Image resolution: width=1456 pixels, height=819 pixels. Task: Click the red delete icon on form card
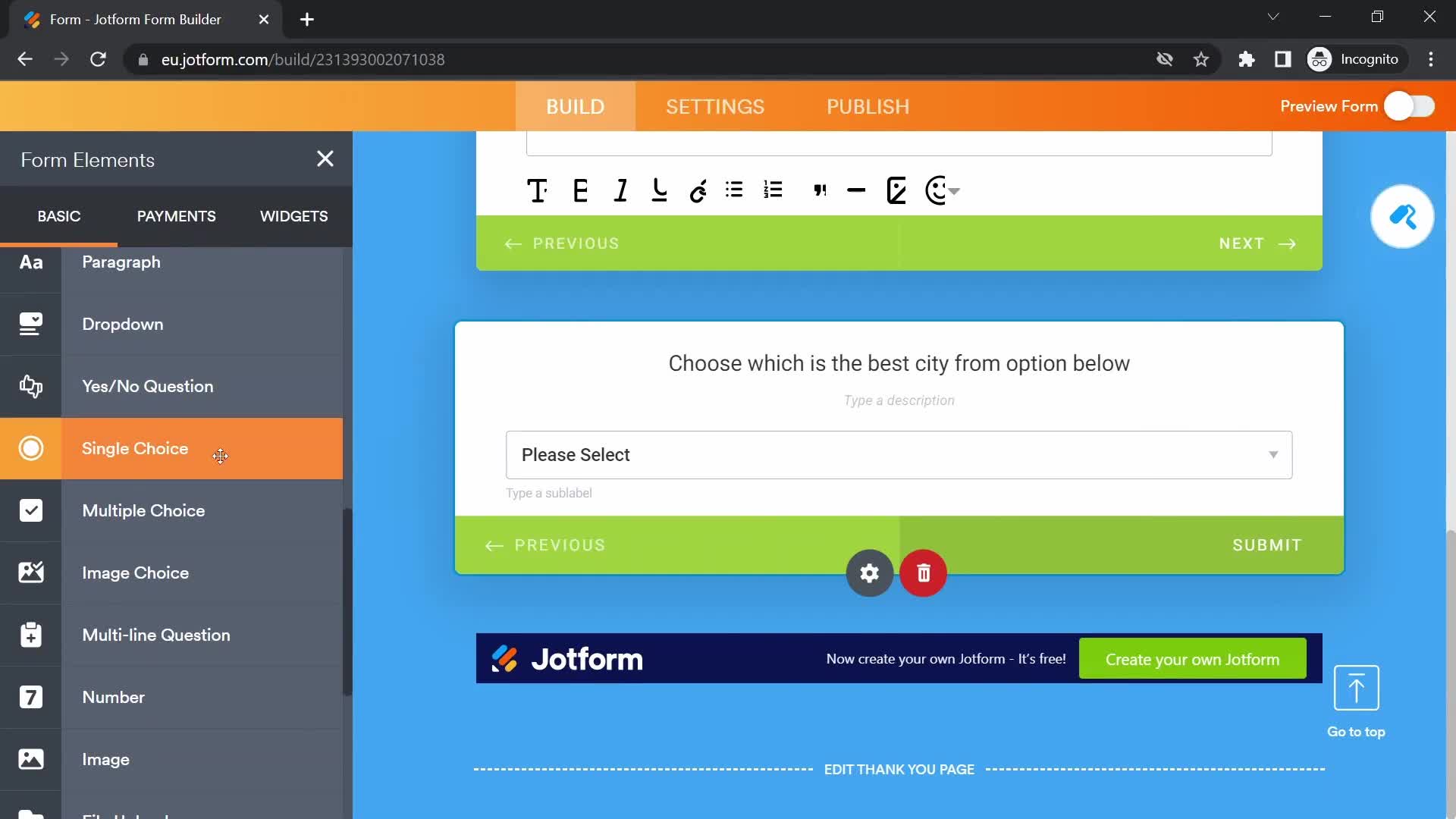[x=924, y=573]
